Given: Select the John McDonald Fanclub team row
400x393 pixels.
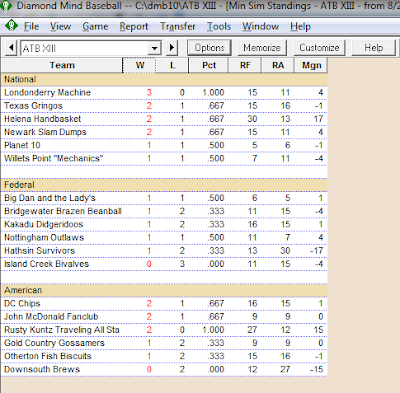Looking at the screenshot, I should [x=164, y=316].
